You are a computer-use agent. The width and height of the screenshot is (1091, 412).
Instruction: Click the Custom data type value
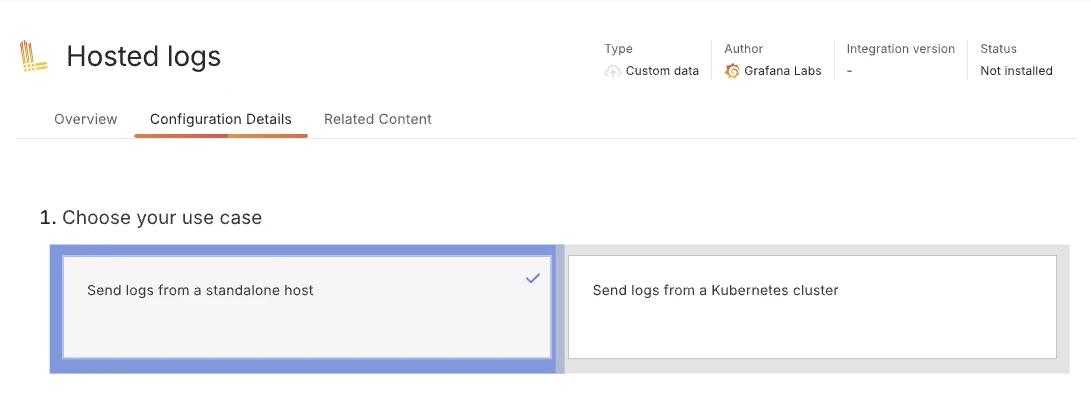pos(662,71)
